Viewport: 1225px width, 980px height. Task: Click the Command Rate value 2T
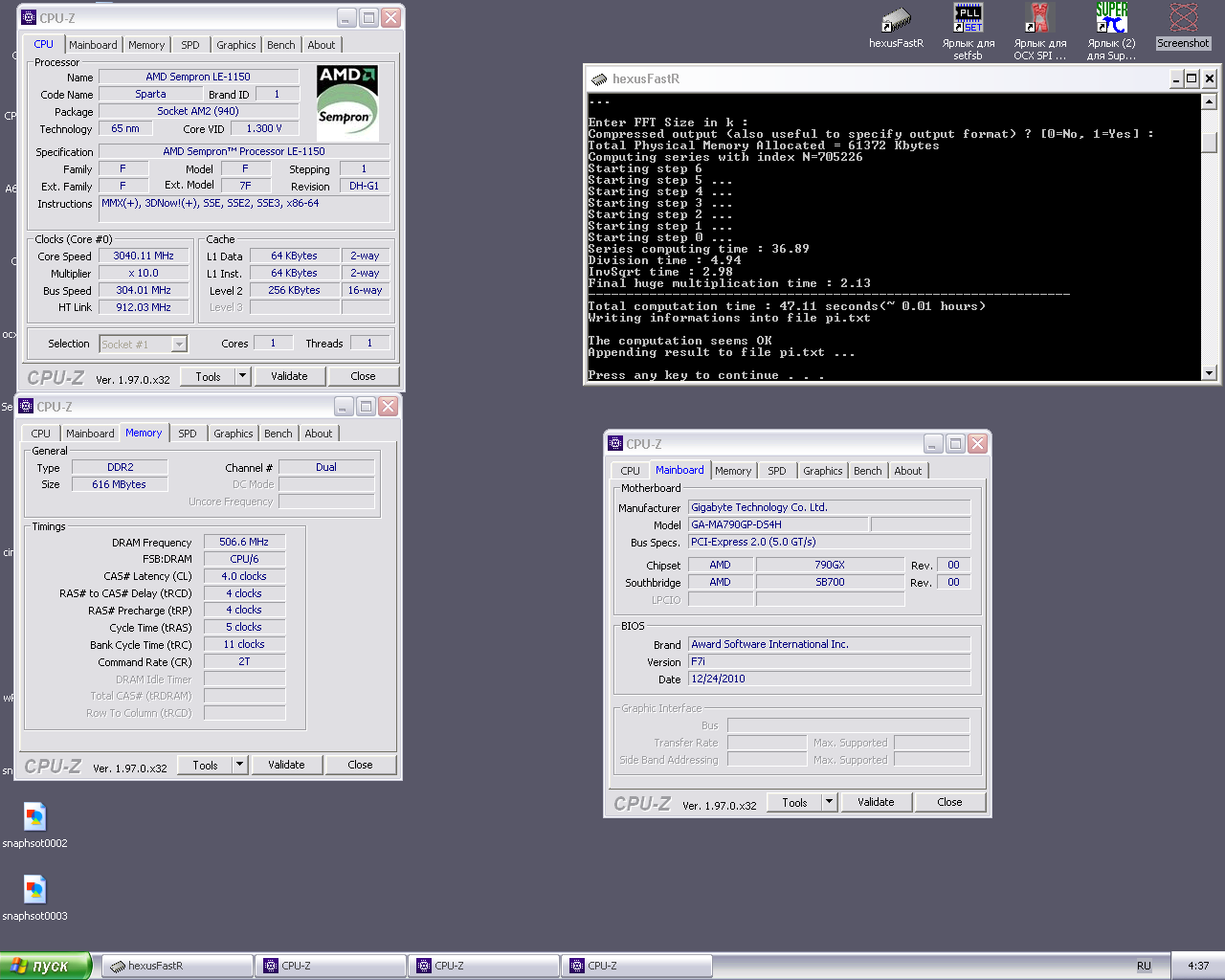point(244,661)
